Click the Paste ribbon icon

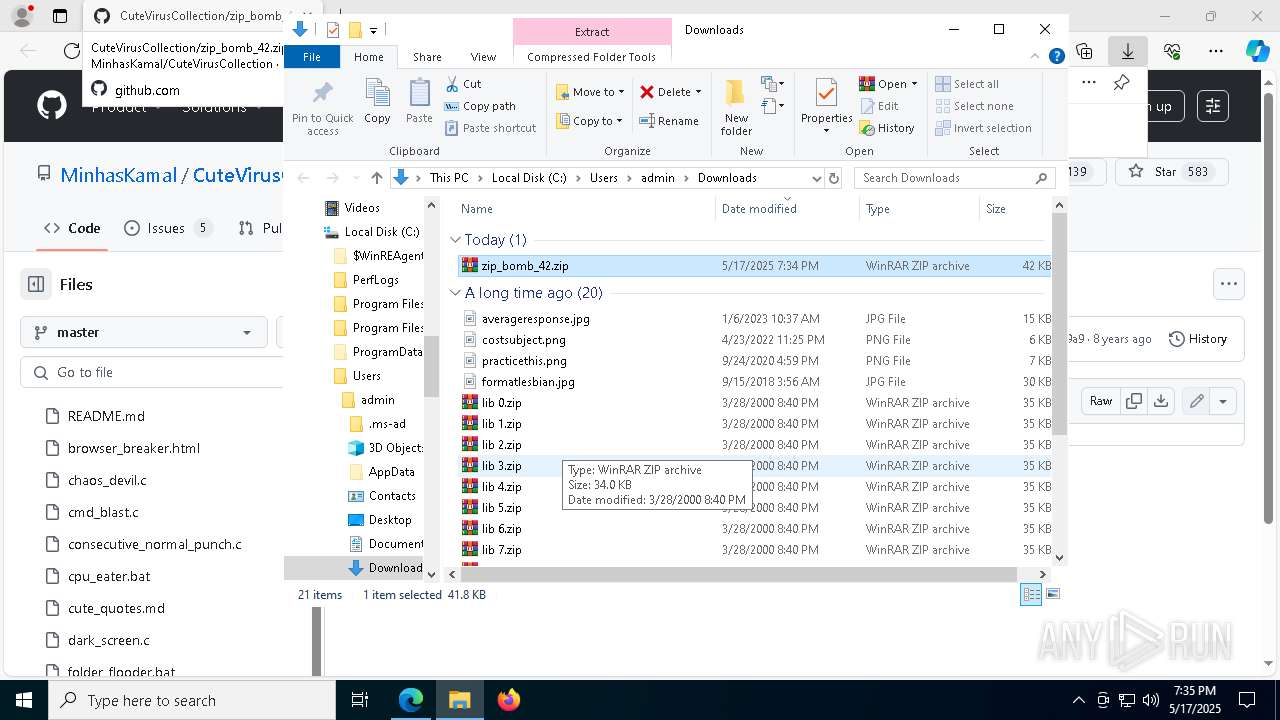419,101
